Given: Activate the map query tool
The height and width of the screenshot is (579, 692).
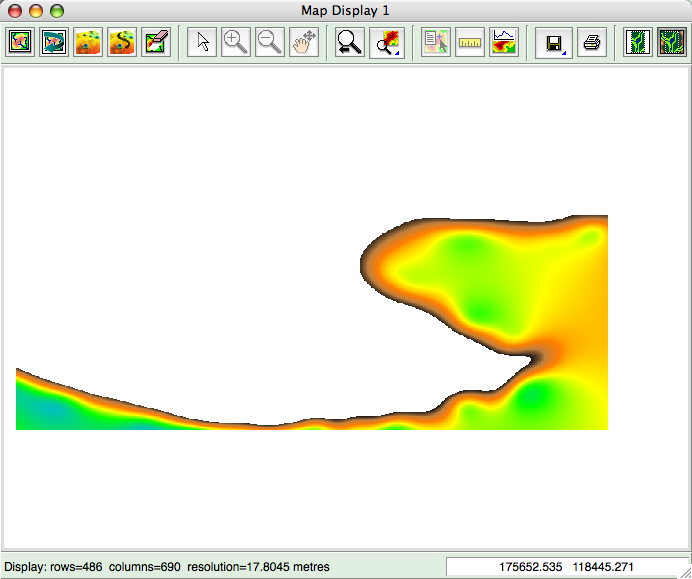Looking at the screenshot, I should point(435,42).
